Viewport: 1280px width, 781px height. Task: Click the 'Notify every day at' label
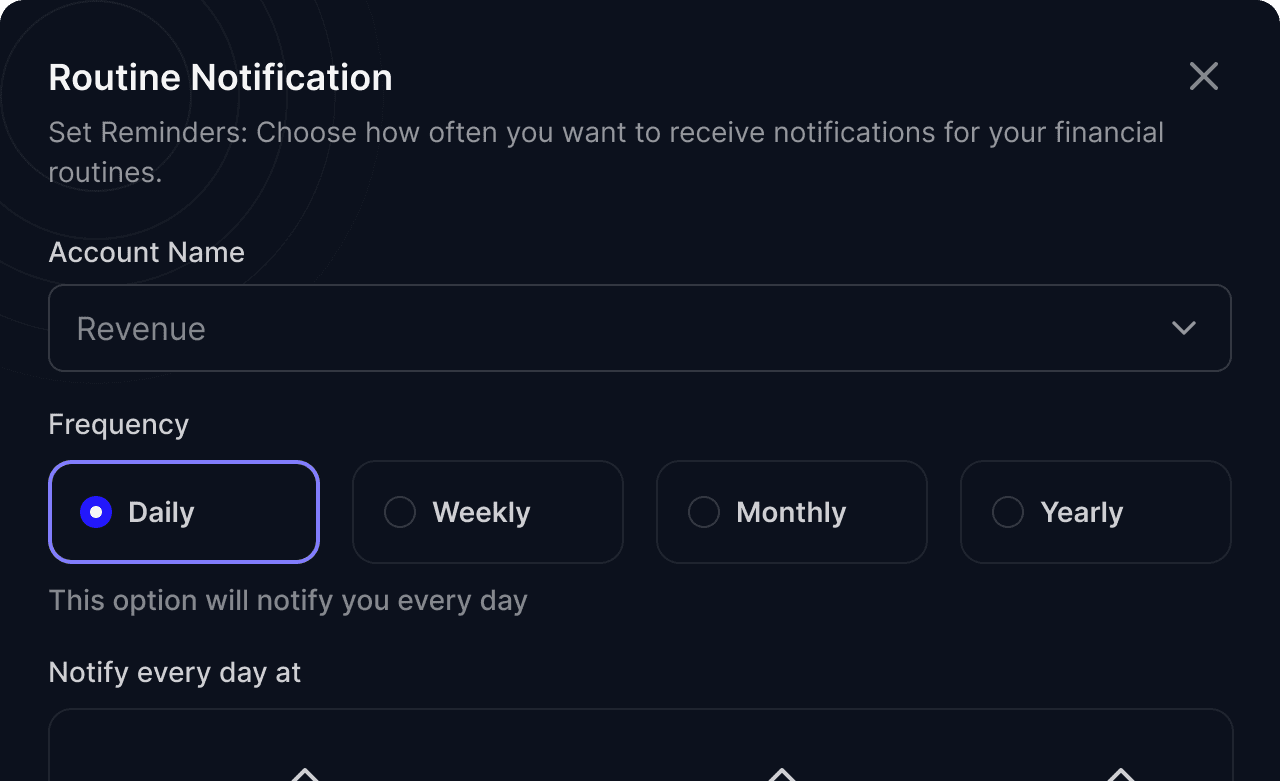[175, 672]
